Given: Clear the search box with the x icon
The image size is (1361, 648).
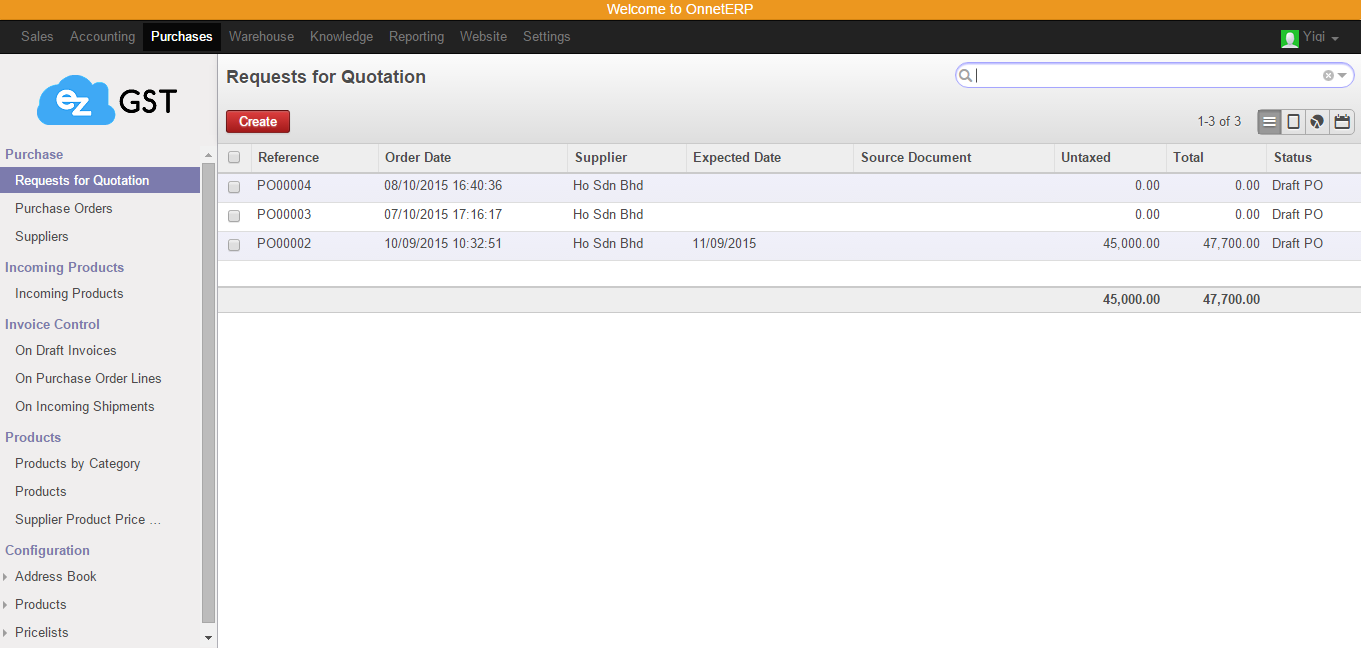Looking at the screenshot, I should pyautogui.click(x=1327, y=75).
